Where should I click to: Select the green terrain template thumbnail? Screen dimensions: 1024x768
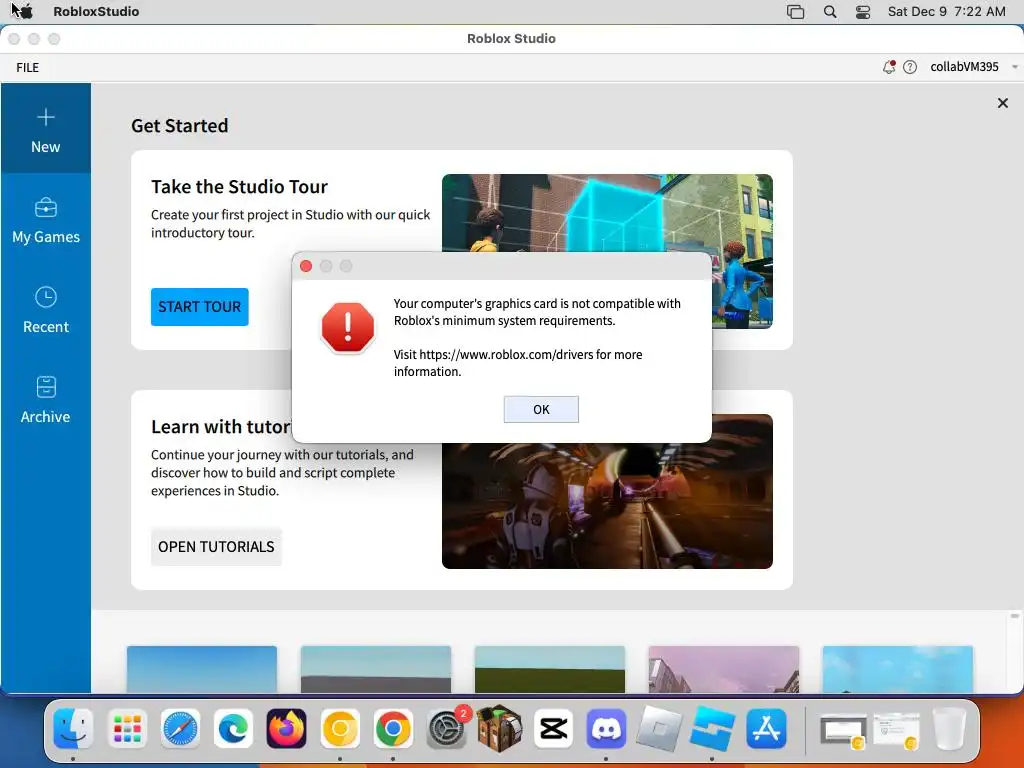pos(550,669)
